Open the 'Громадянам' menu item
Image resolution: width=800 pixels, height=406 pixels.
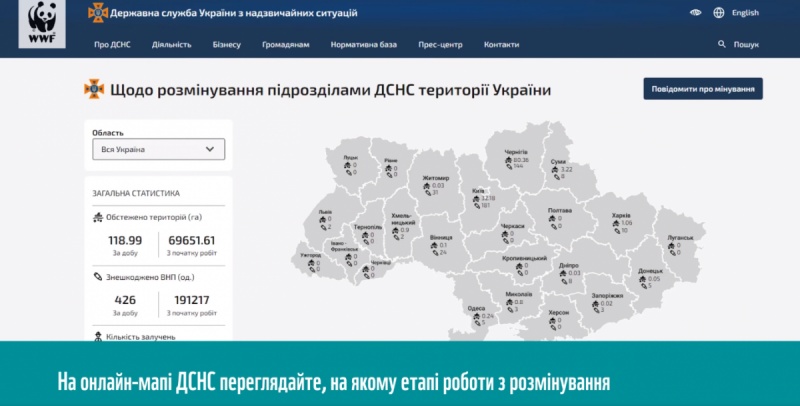tap(286, 45)
